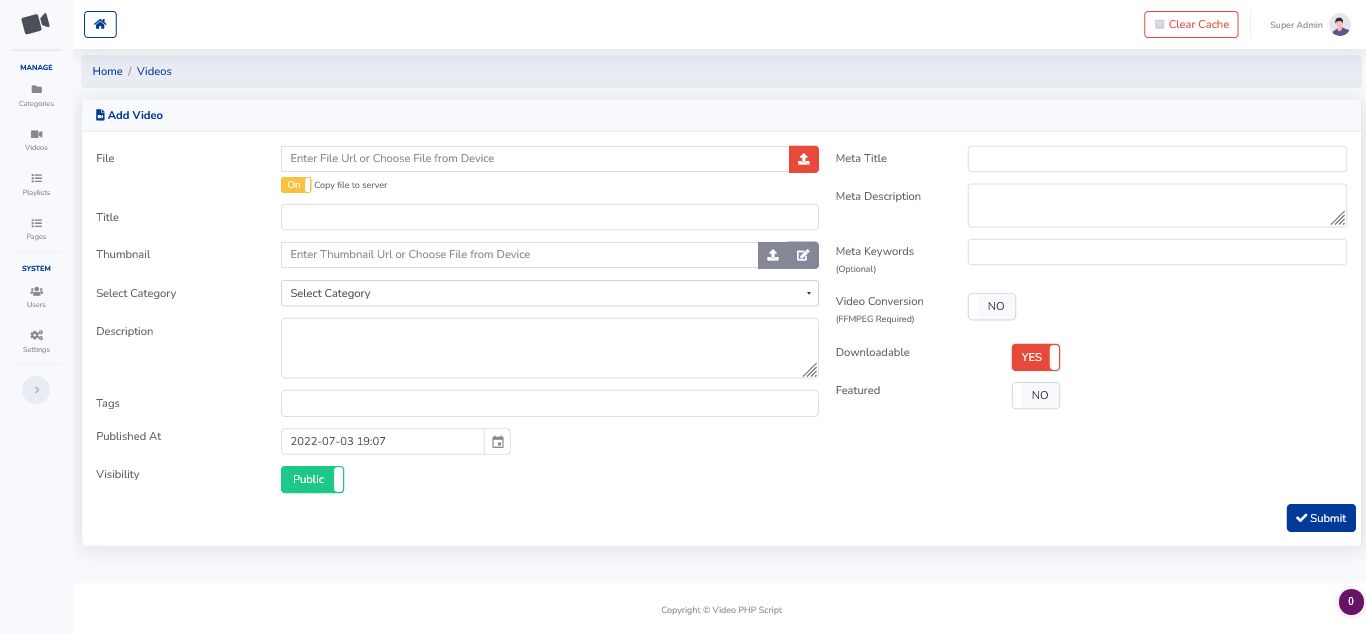Switch the Visibility toggle from Public
The image size is (1366, 634).
point(312,480)
